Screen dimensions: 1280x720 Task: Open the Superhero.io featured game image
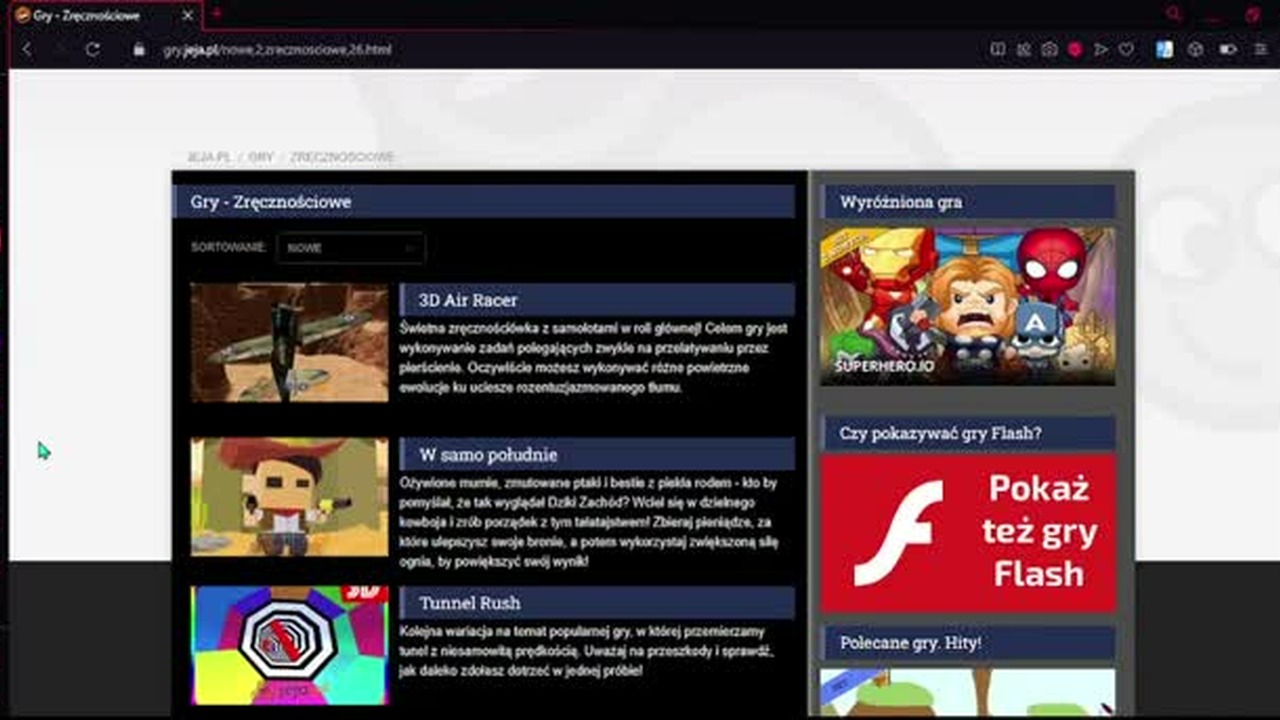tap(968, 306)
